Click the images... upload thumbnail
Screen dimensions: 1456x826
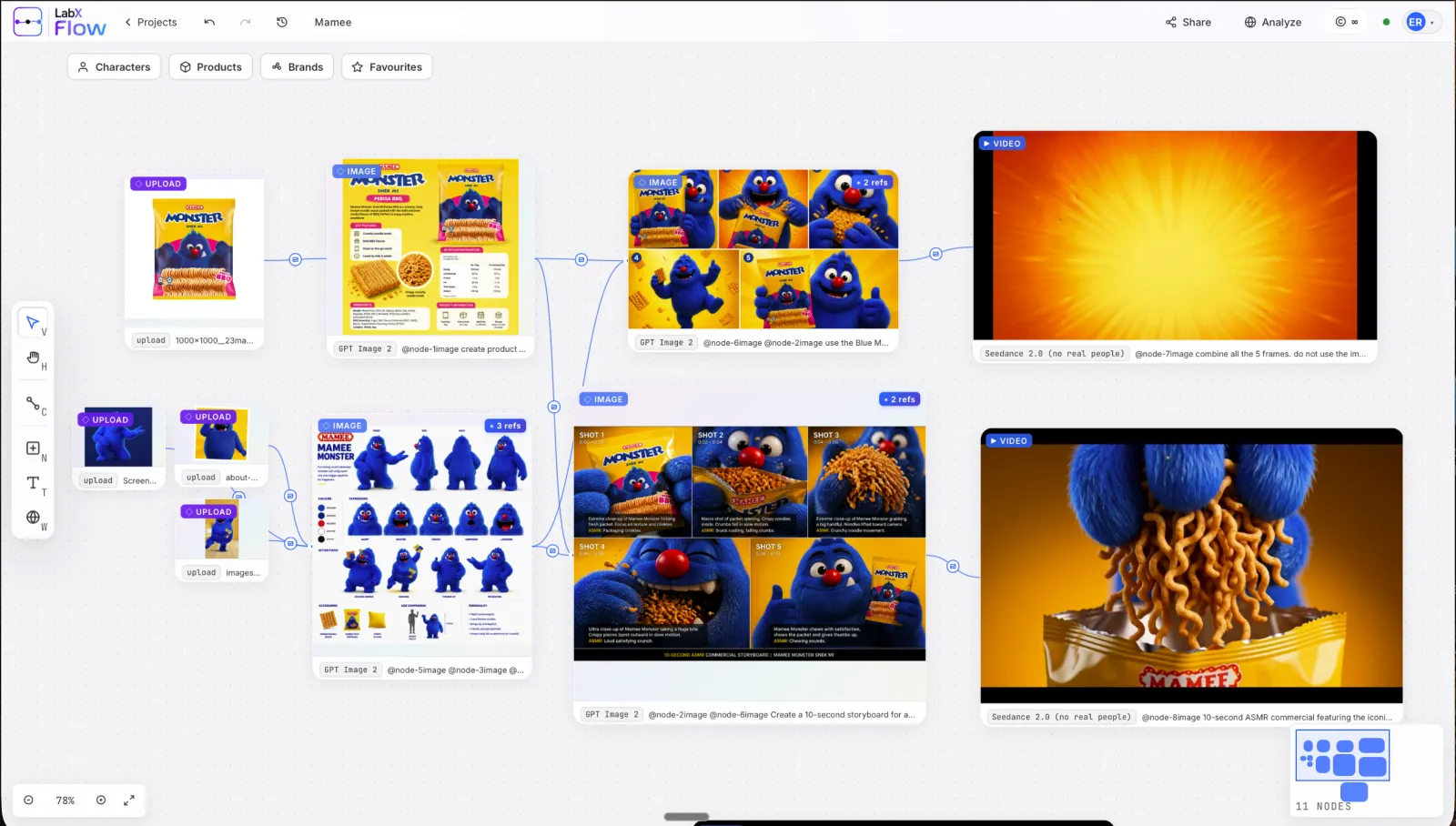coord(221,529)
